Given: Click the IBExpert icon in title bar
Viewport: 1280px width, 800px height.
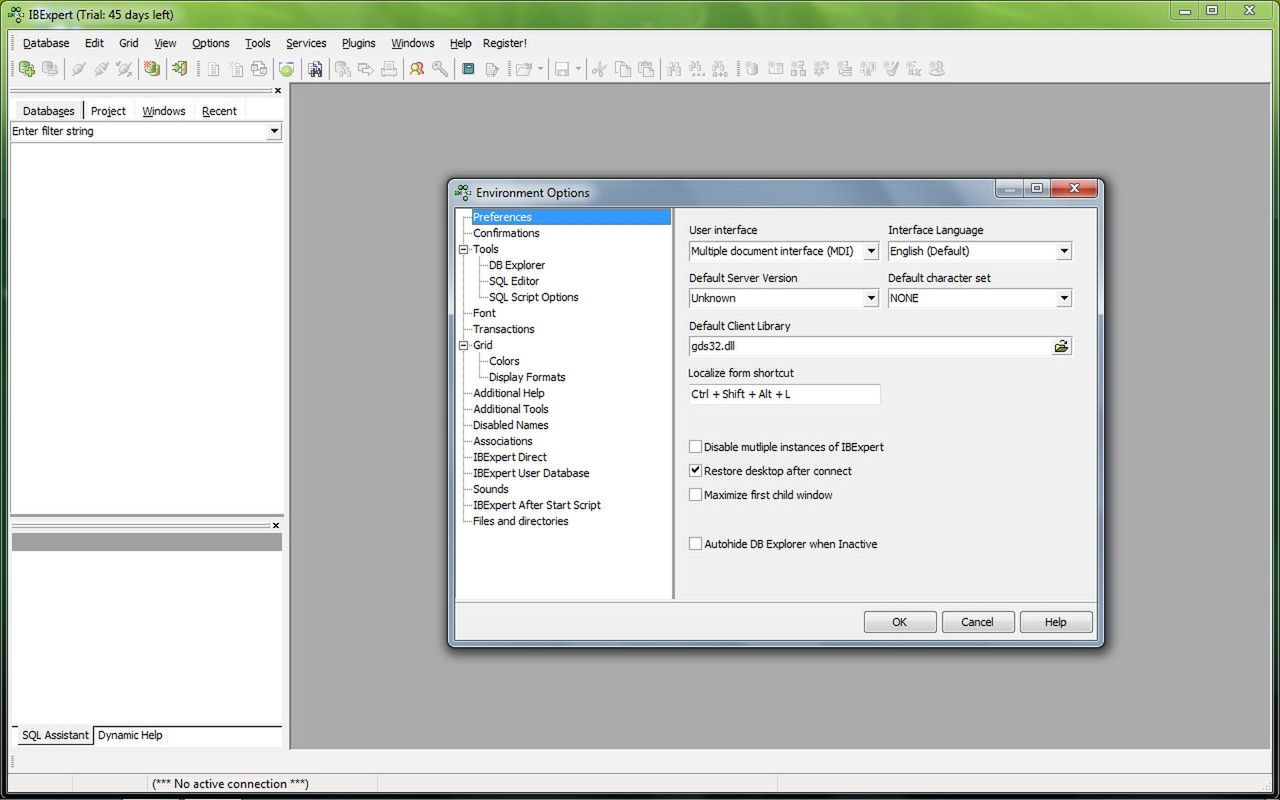Looking at the screenshot, I should click(16, 14).
